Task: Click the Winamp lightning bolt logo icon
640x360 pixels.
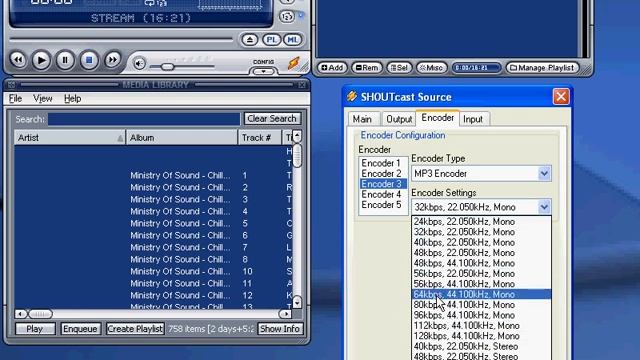Action: click(293, 63)
